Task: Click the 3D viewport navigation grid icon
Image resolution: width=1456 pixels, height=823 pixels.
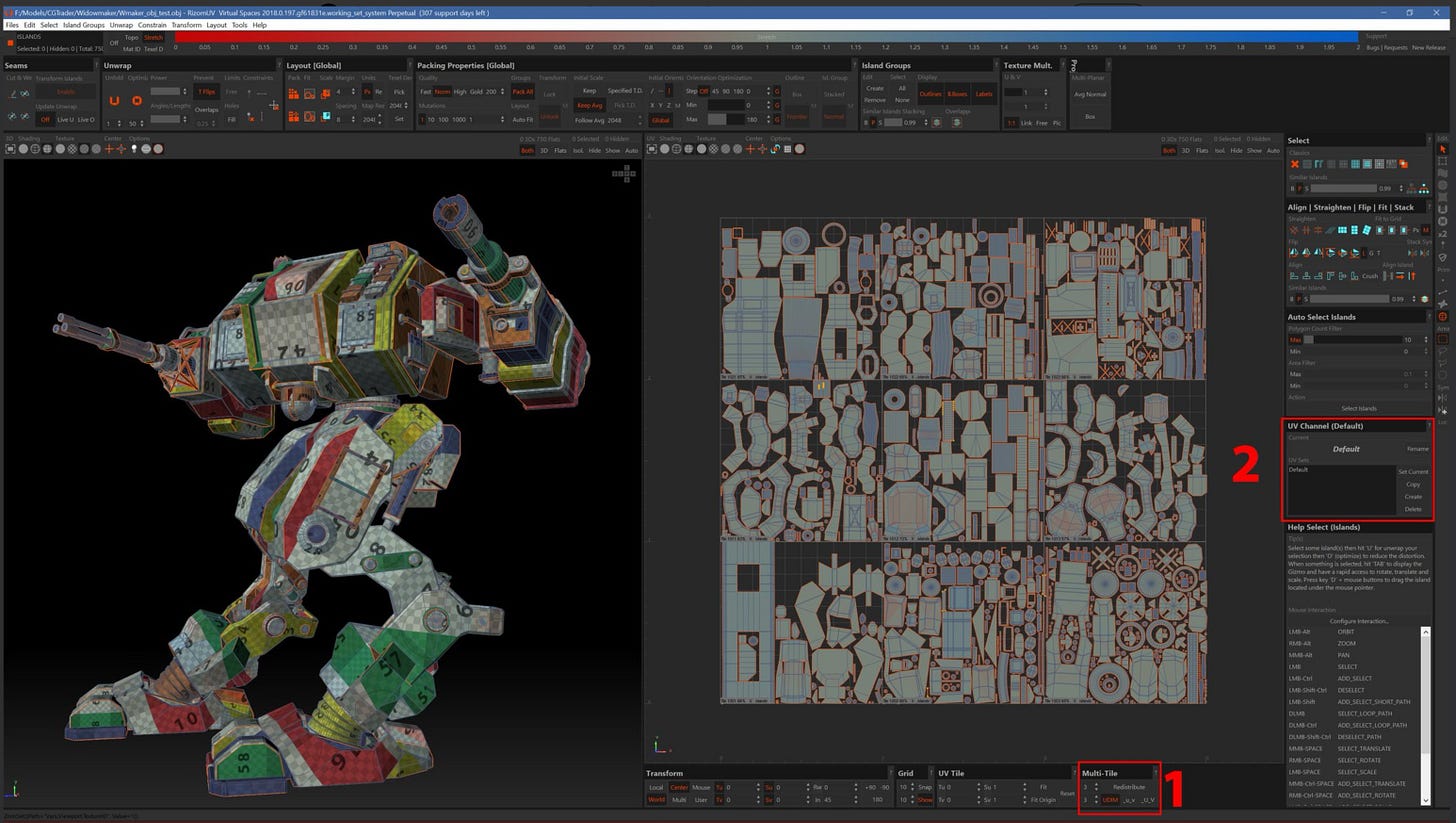Action: coord(624,174)
